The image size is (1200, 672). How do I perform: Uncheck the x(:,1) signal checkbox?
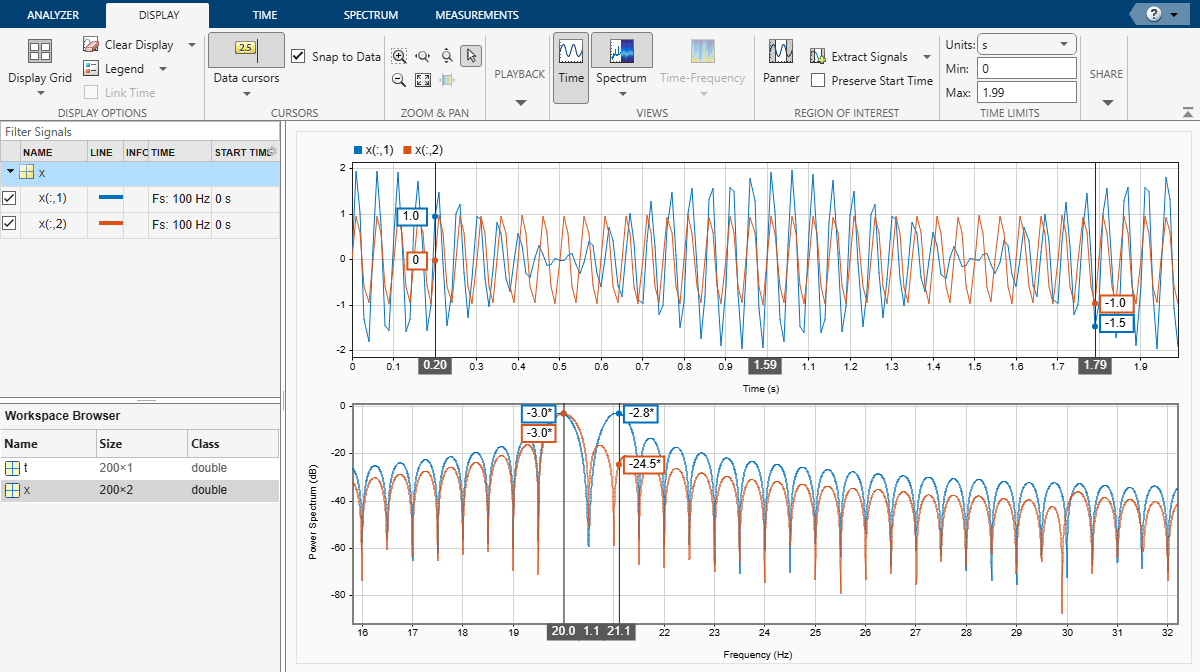click(10, 198)
